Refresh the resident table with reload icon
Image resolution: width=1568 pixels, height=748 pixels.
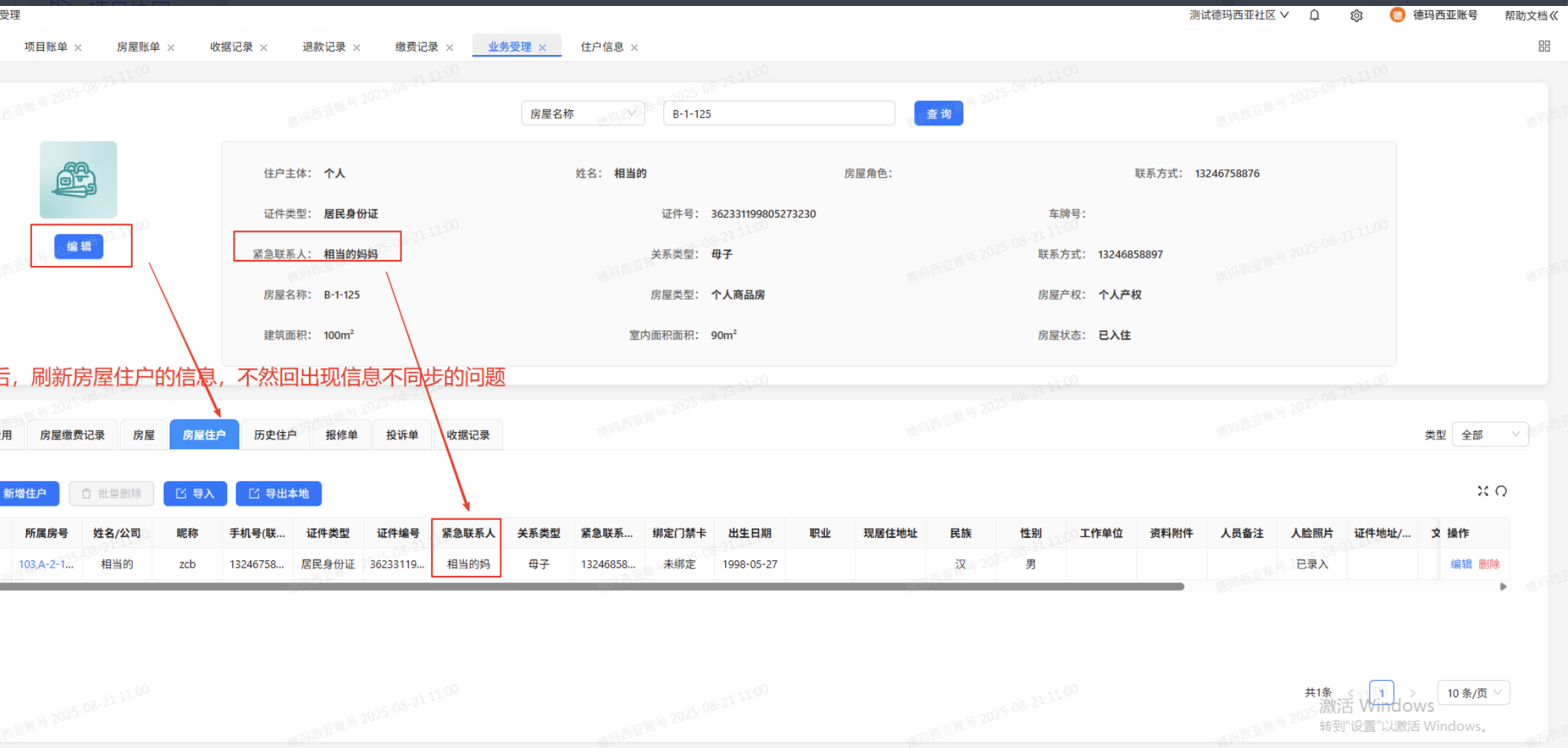[1501, 491]
